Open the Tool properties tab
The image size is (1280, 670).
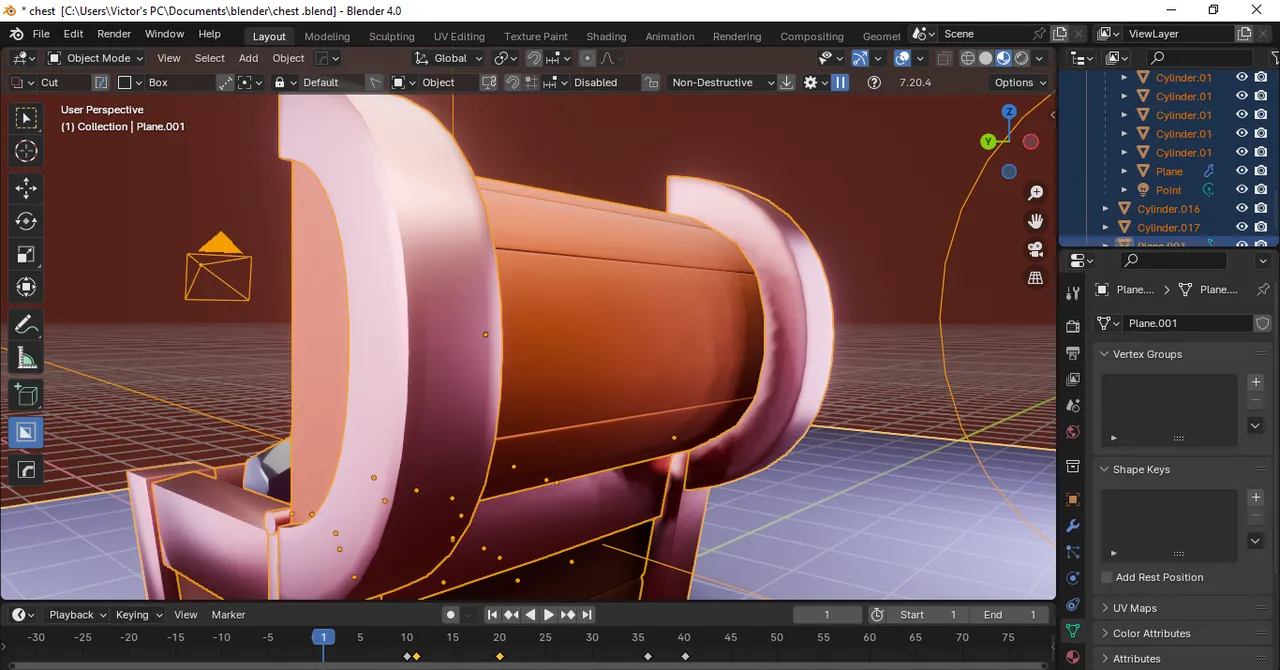click(1073, 293)
